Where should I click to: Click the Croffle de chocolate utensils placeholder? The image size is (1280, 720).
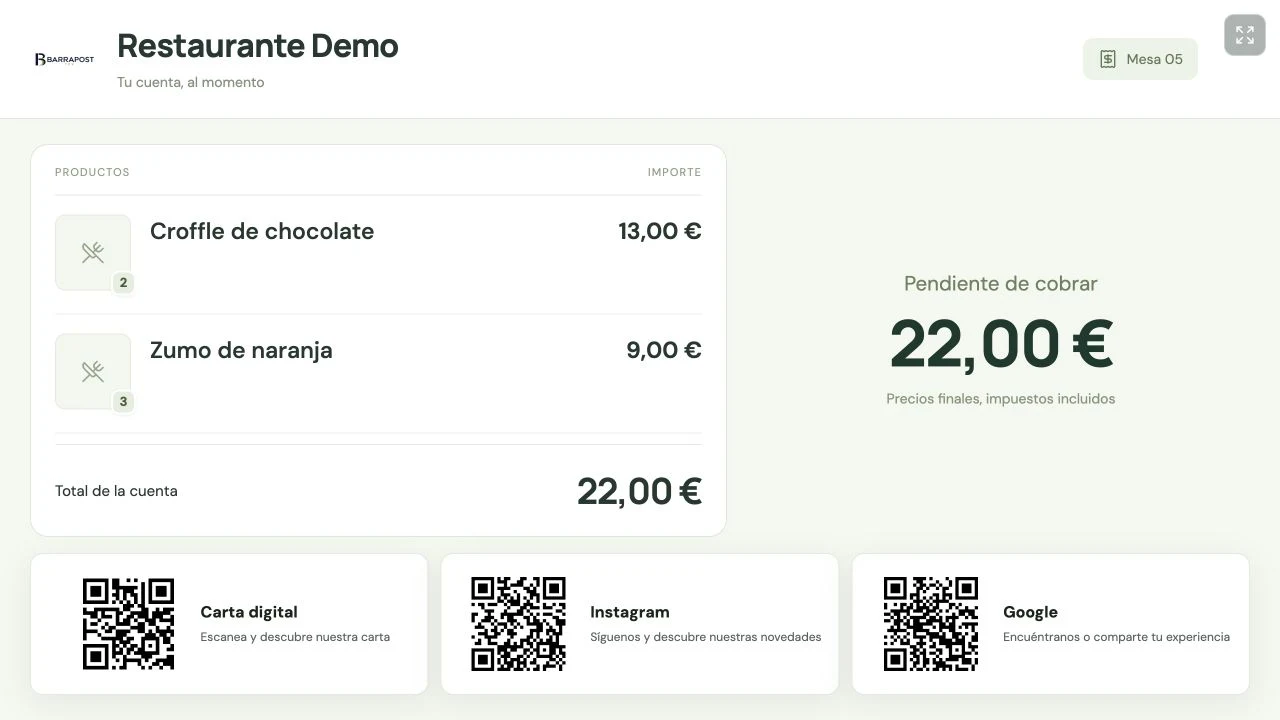93,252
